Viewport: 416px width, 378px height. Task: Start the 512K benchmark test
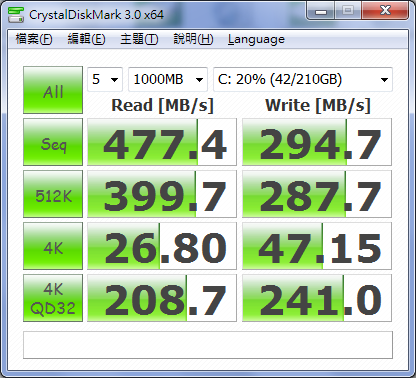tap(53, 194)
